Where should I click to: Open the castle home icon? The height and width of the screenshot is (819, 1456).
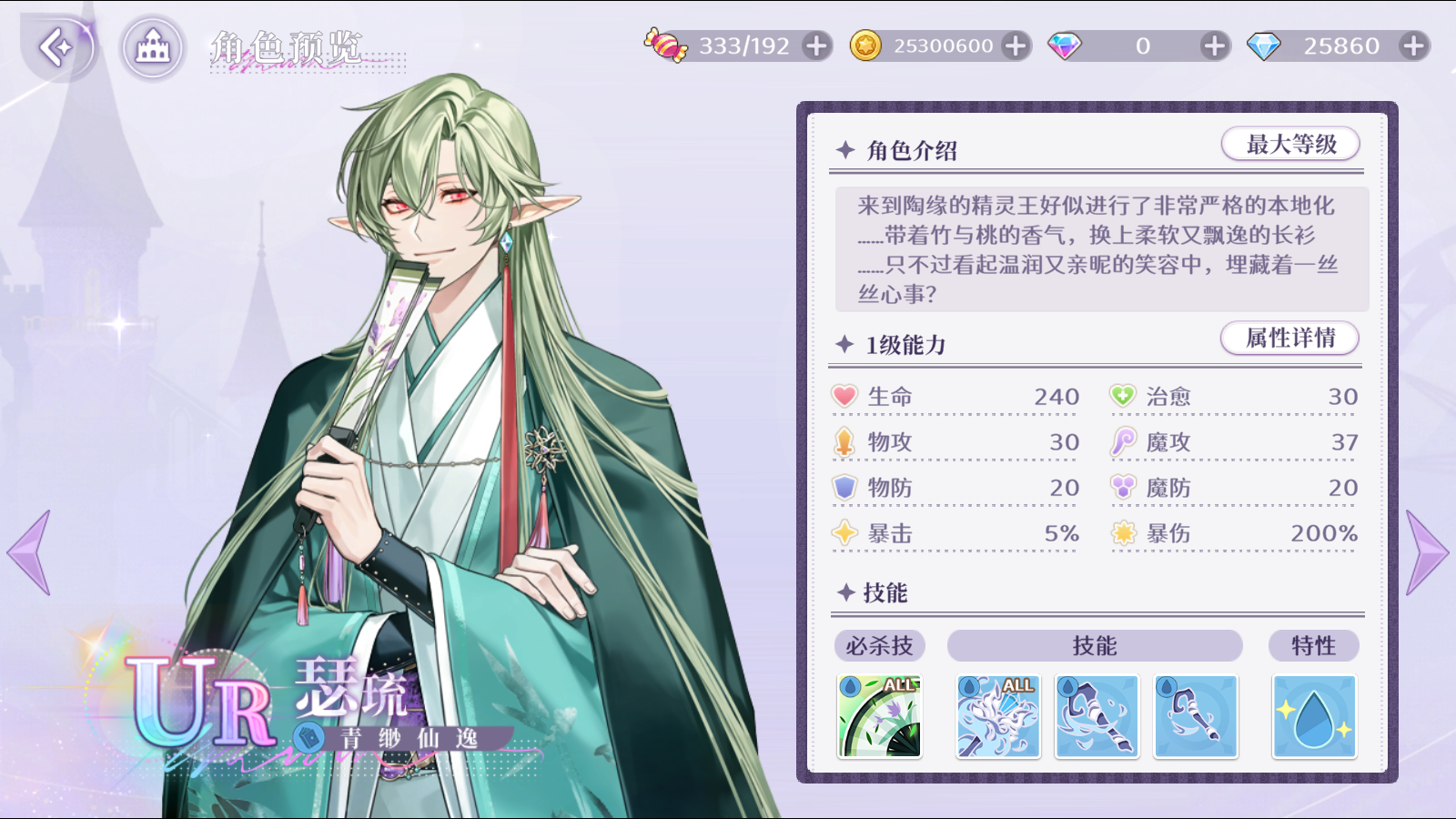coord(153,47)
